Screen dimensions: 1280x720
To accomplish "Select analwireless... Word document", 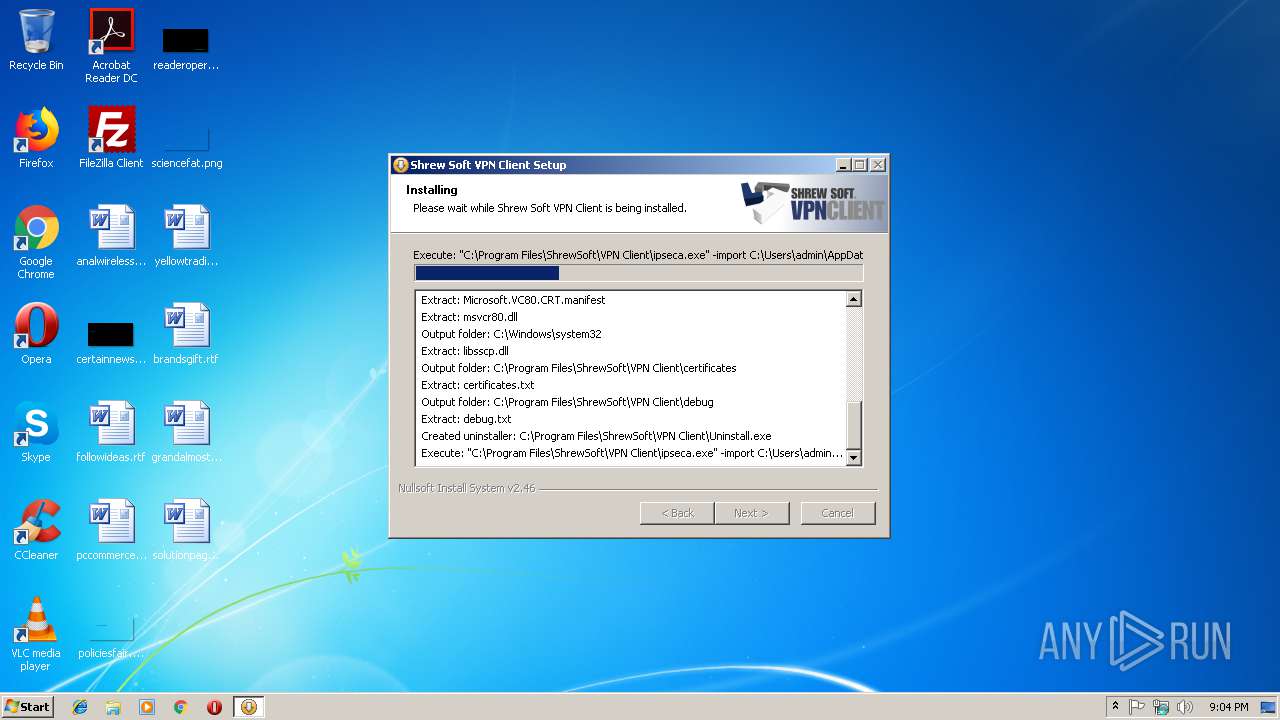I will click(111, 236).
